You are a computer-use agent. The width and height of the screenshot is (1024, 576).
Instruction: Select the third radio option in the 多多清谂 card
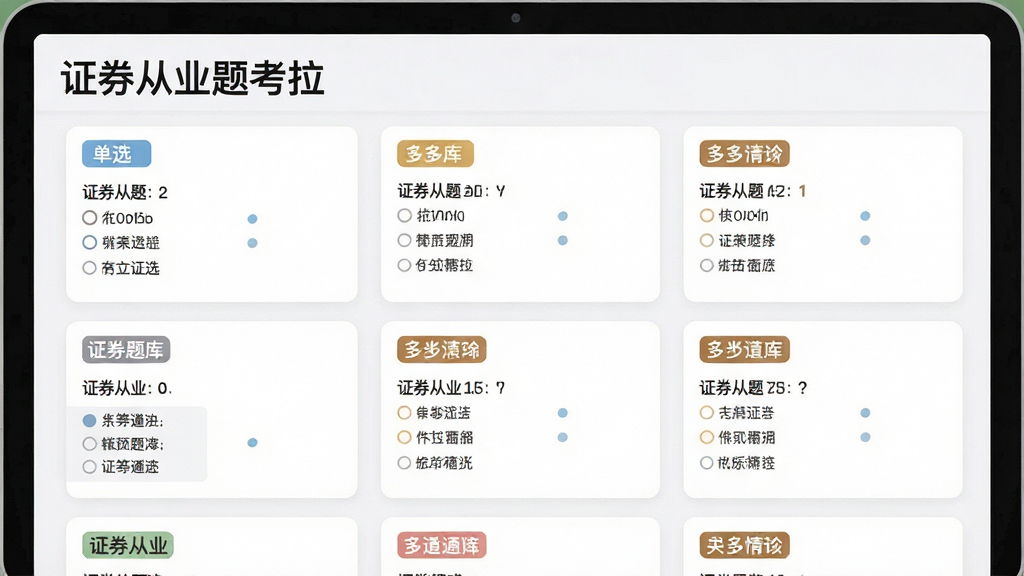point(707,265)
